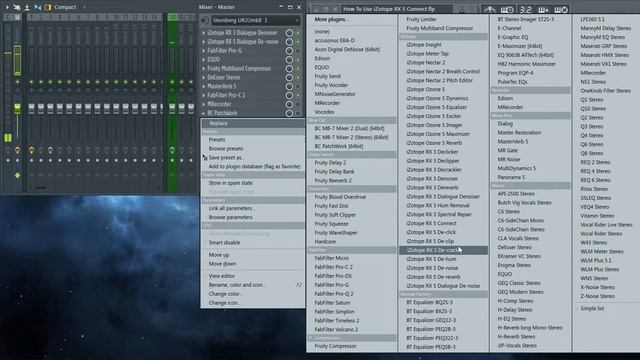Toggle enable LED for DeEsser Stereo slot
Screen dimensions: 640x360
pos(298,78)
